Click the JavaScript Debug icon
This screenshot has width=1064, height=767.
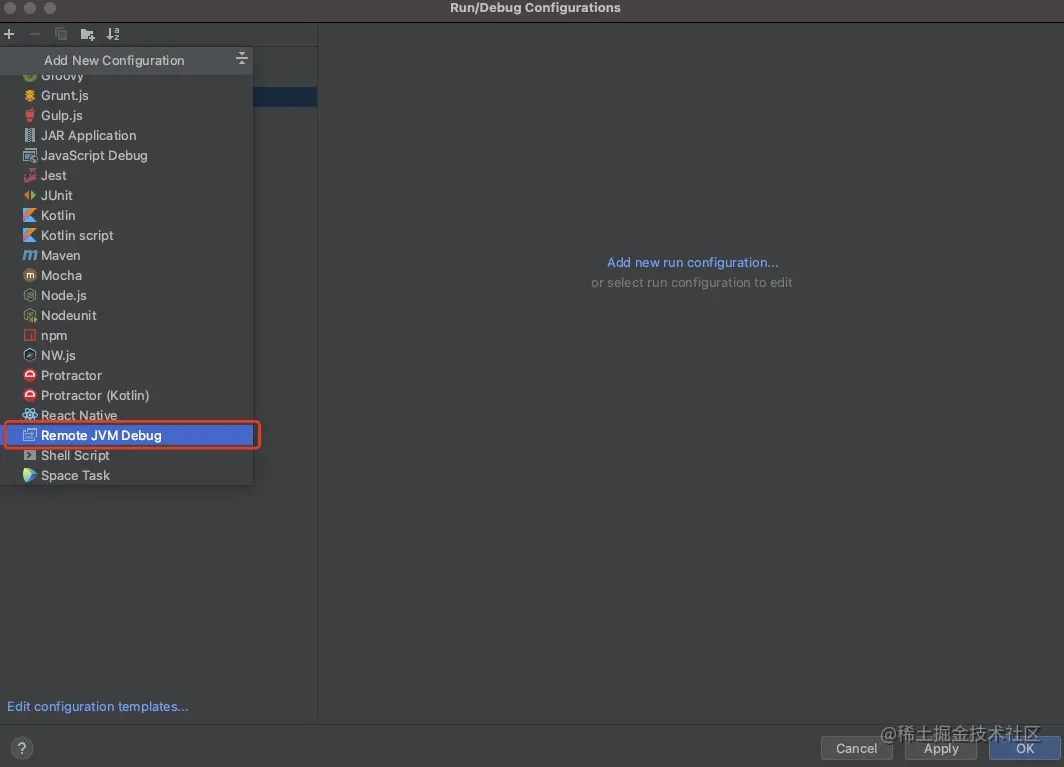[x=30, y=155]
